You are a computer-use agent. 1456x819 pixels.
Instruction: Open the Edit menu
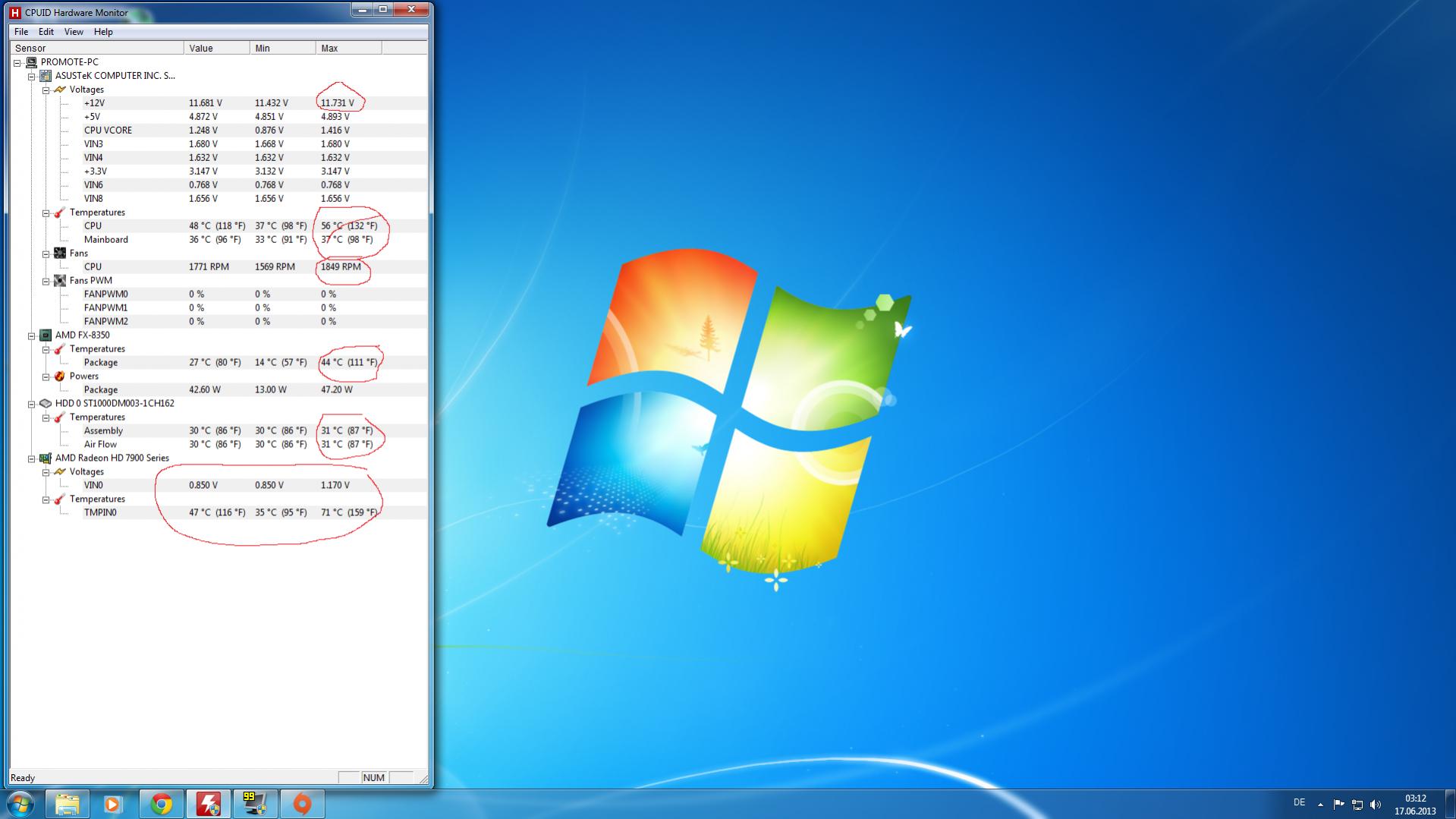coord(46,32)
